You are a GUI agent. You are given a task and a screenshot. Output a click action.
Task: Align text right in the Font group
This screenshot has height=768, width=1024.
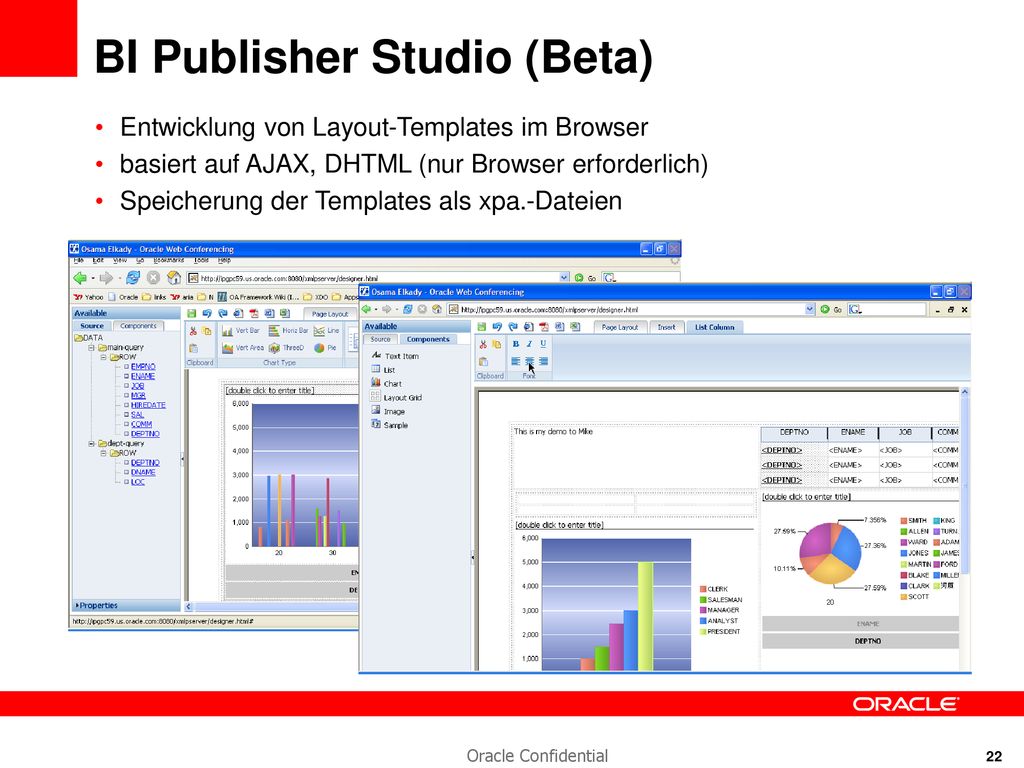pos(543,361)
